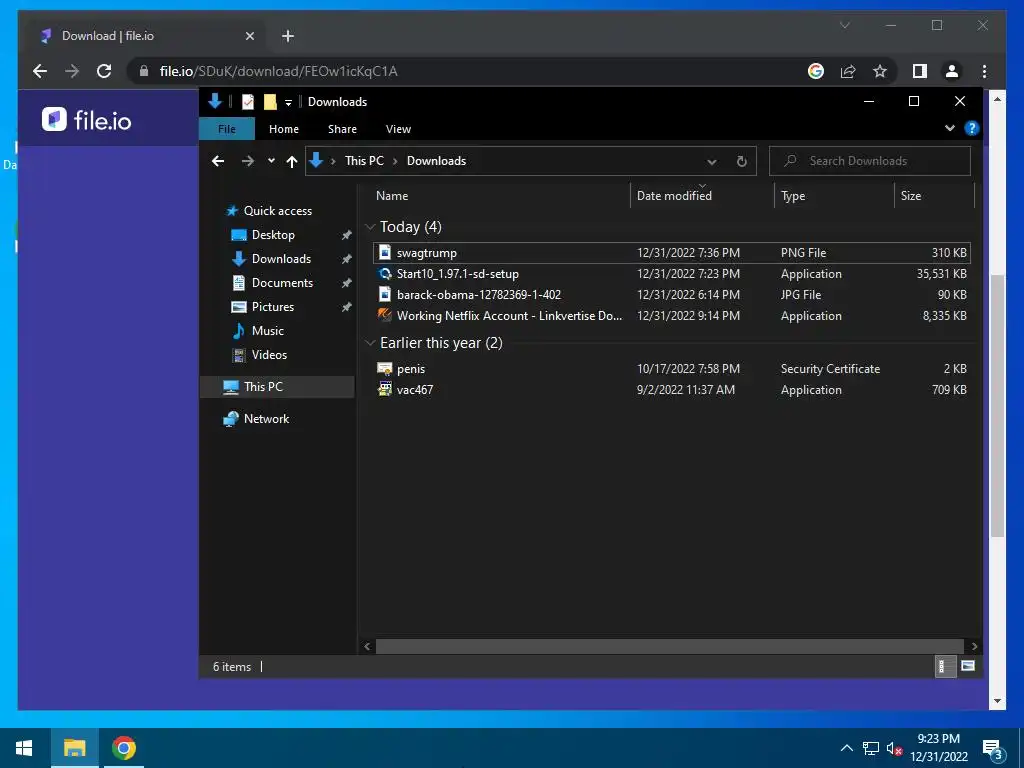Go back in the Chrome browser

click(40, 71)
